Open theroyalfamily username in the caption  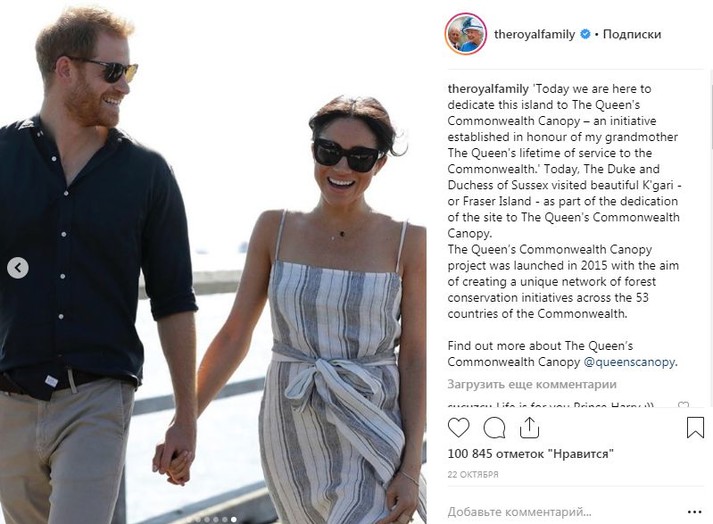point(486,89)
